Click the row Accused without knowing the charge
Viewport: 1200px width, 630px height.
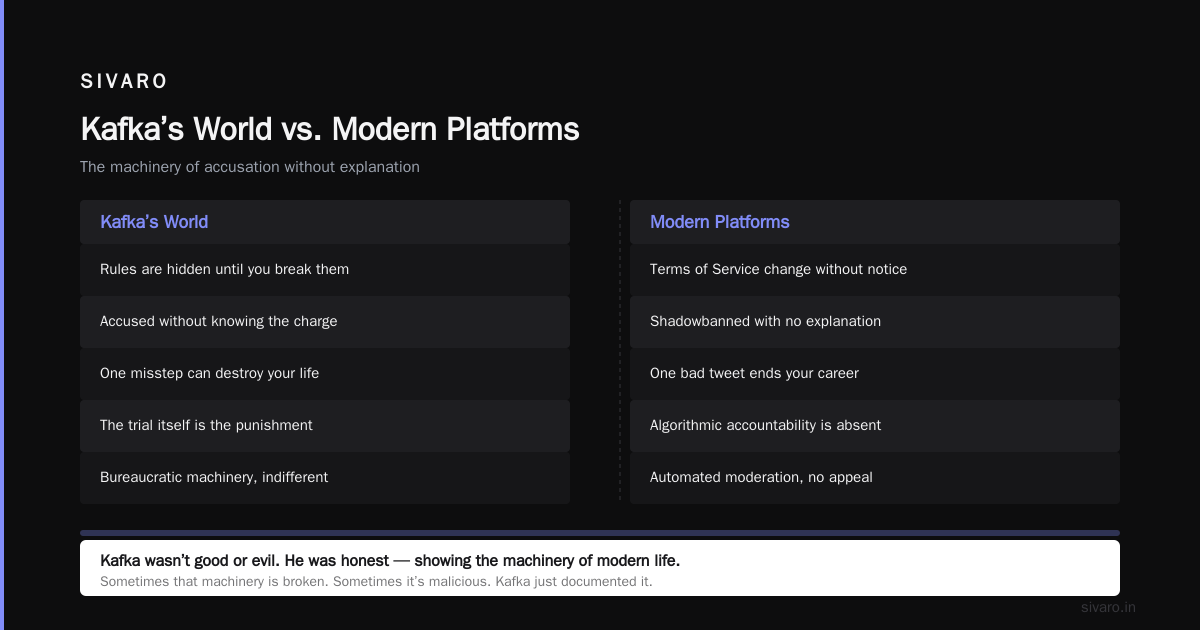coord(325,322)
